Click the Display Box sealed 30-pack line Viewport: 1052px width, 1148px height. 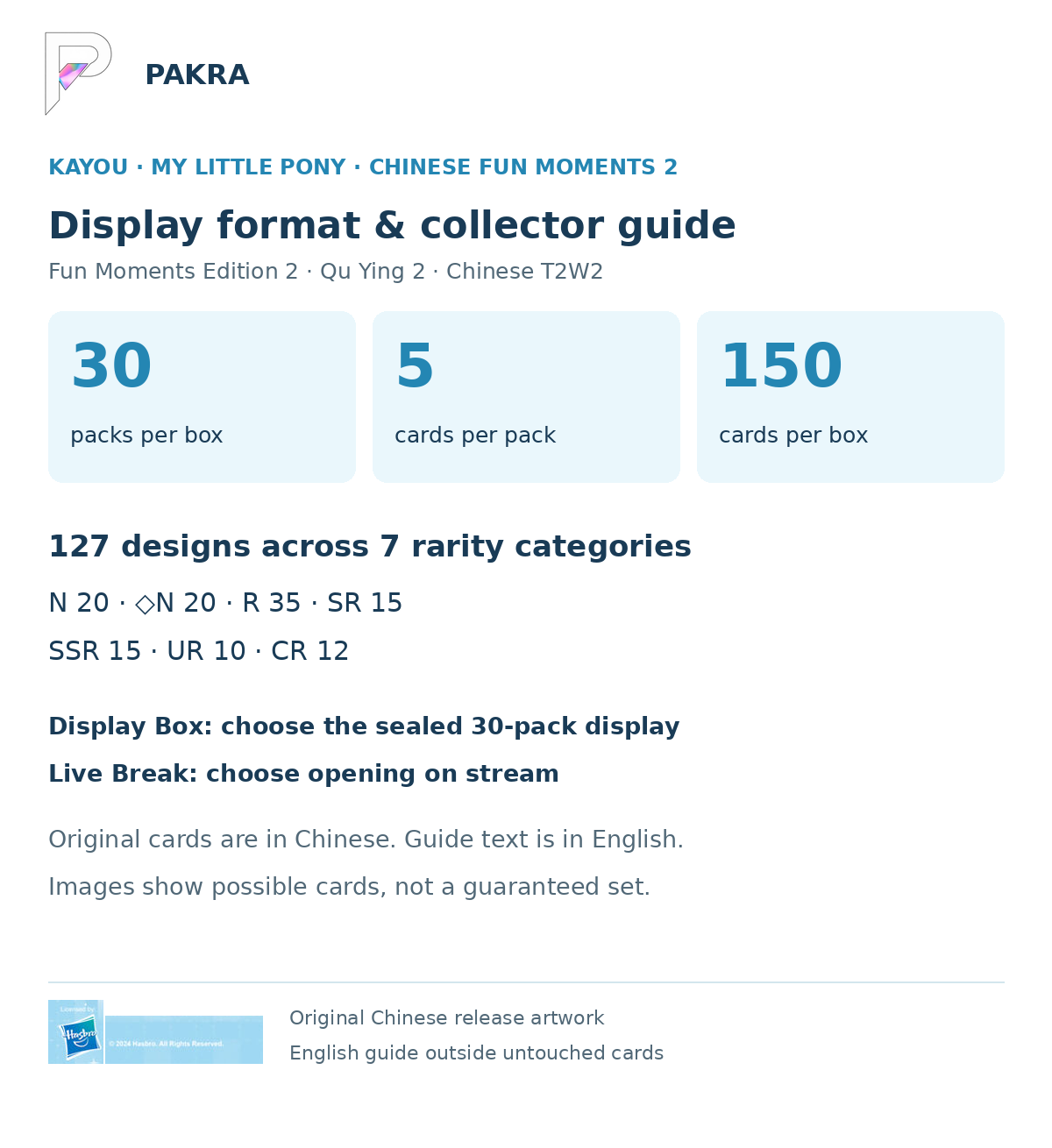click(364, 726)
